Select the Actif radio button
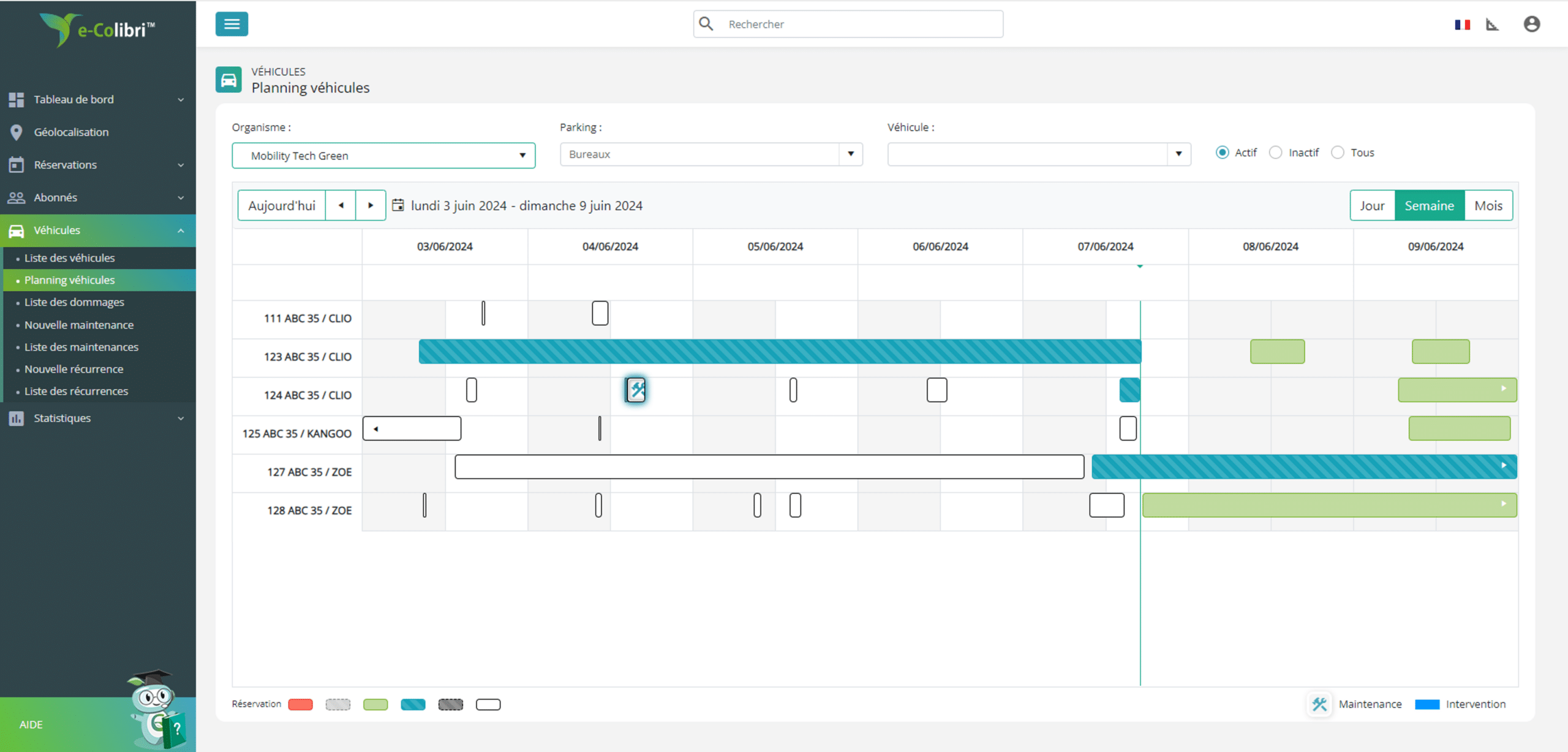 click(1222, 153)
